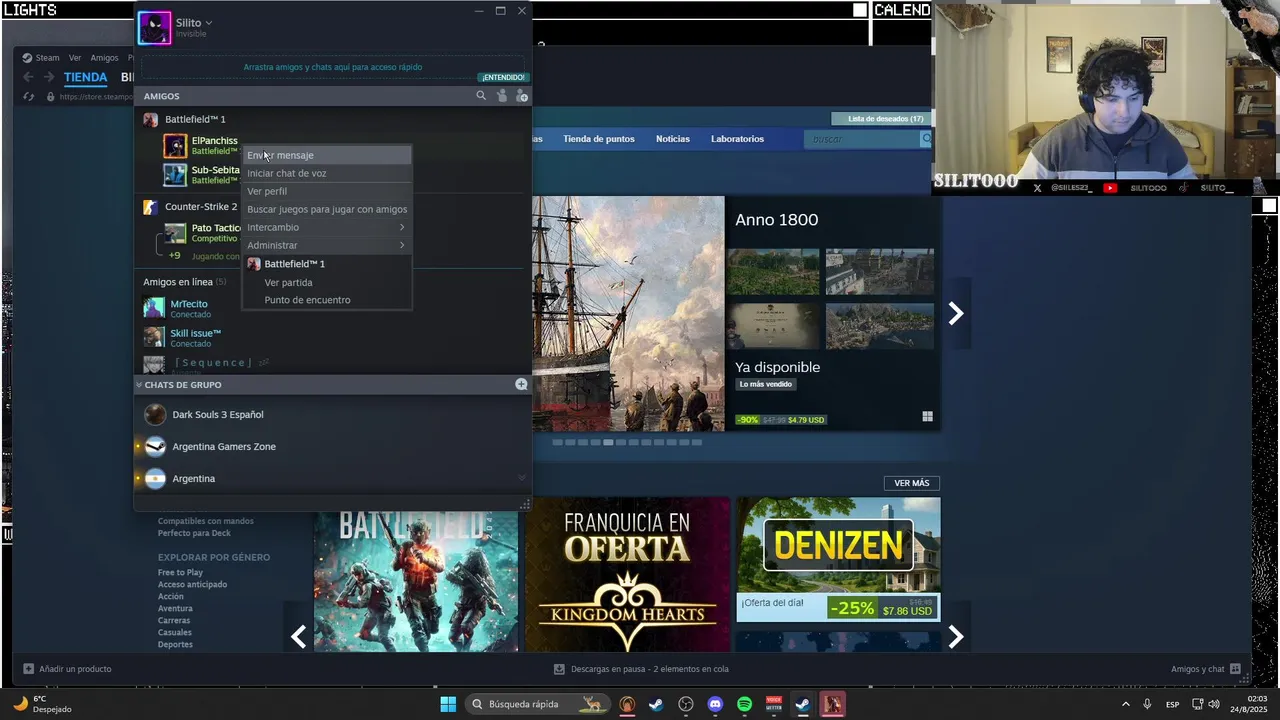Show hidden system tray icons

click(1126, 704)
